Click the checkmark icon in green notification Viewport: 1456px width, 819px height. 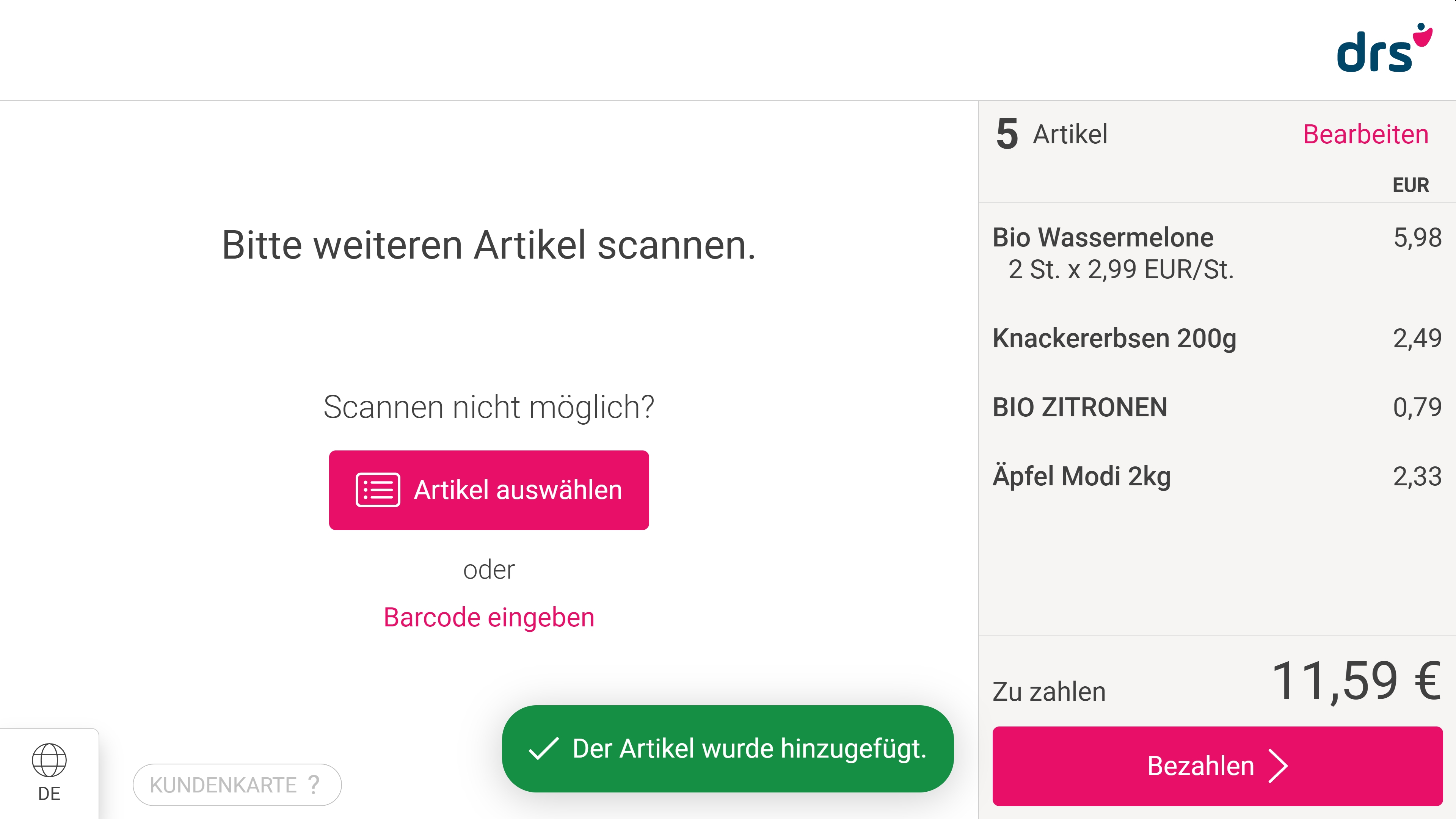coord(543,748)
